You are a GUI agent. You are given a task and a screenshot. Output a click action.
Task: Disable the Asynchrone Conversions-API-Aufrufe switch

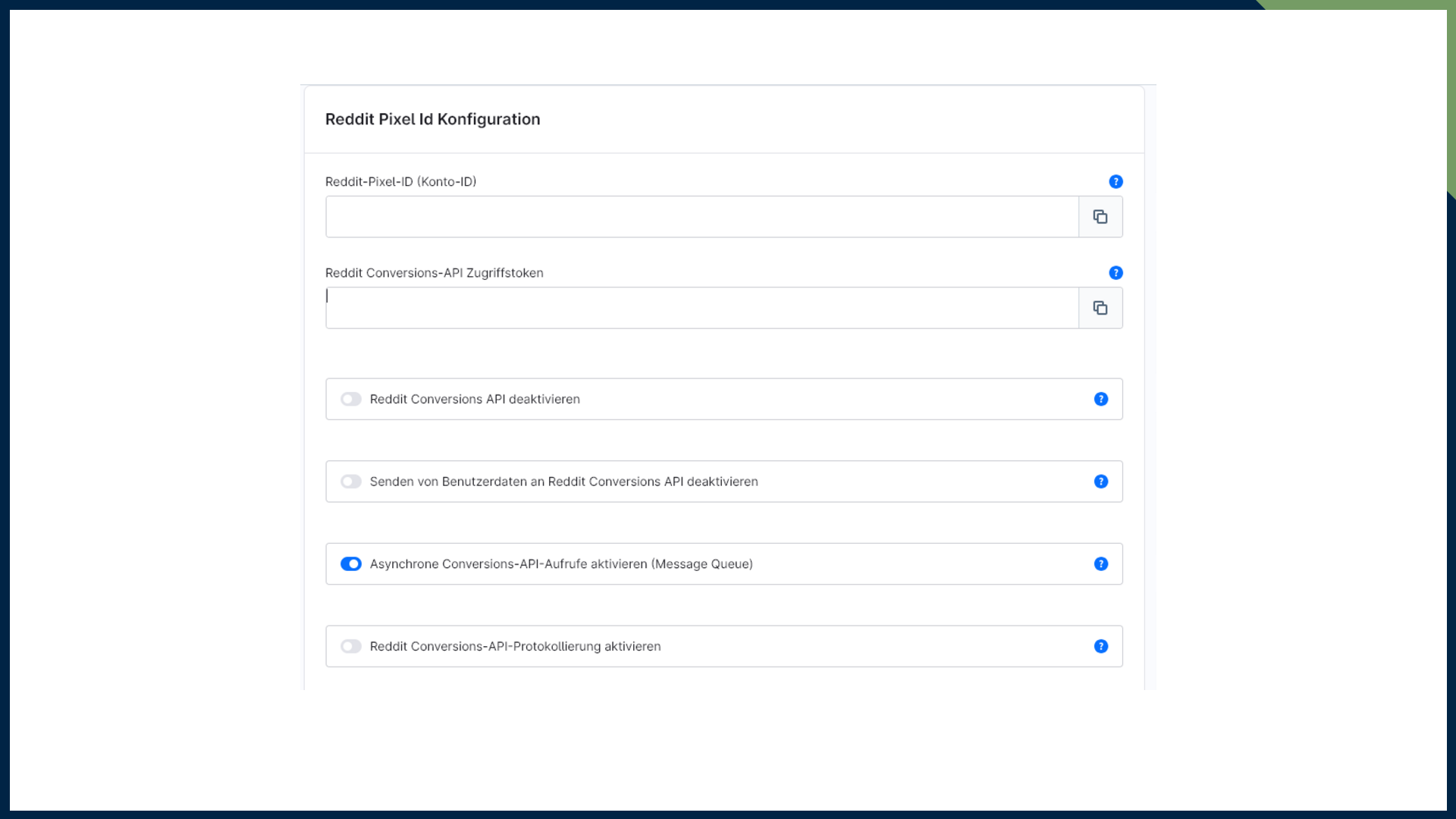[351, 564]
